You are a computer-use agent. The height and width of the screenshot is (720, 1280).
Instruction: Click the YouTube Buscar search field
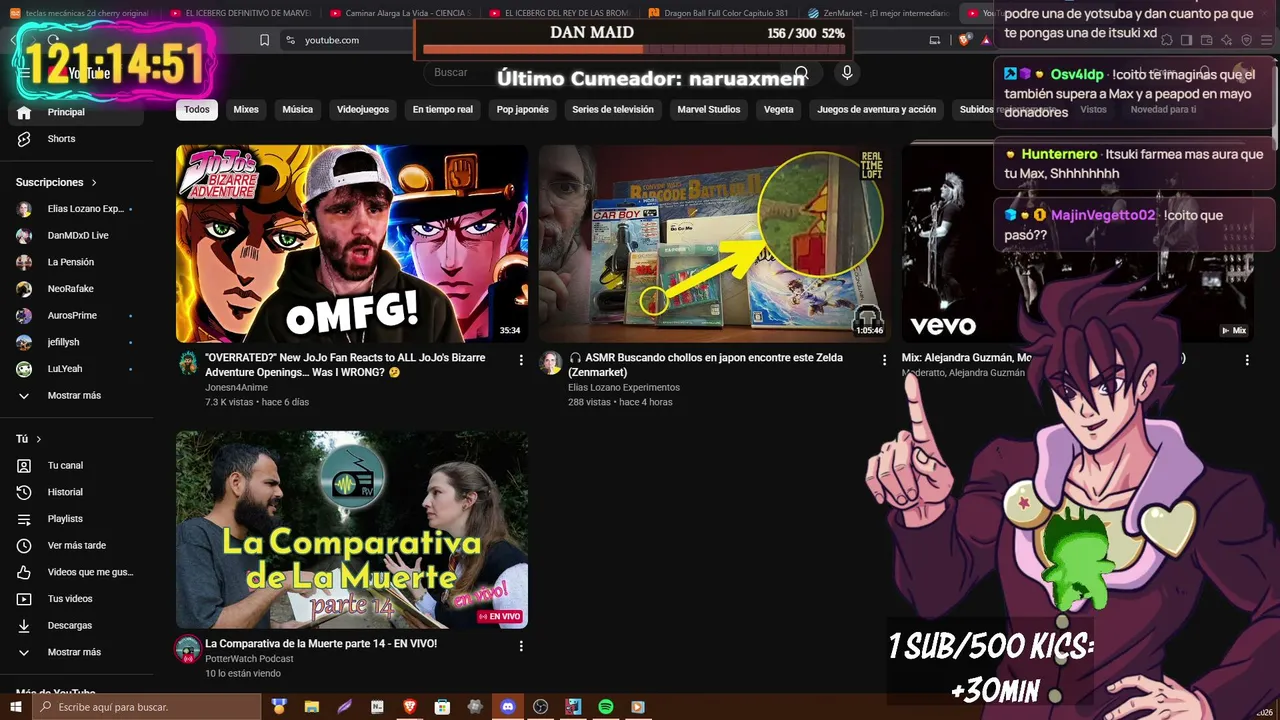[x=600, y=73]
